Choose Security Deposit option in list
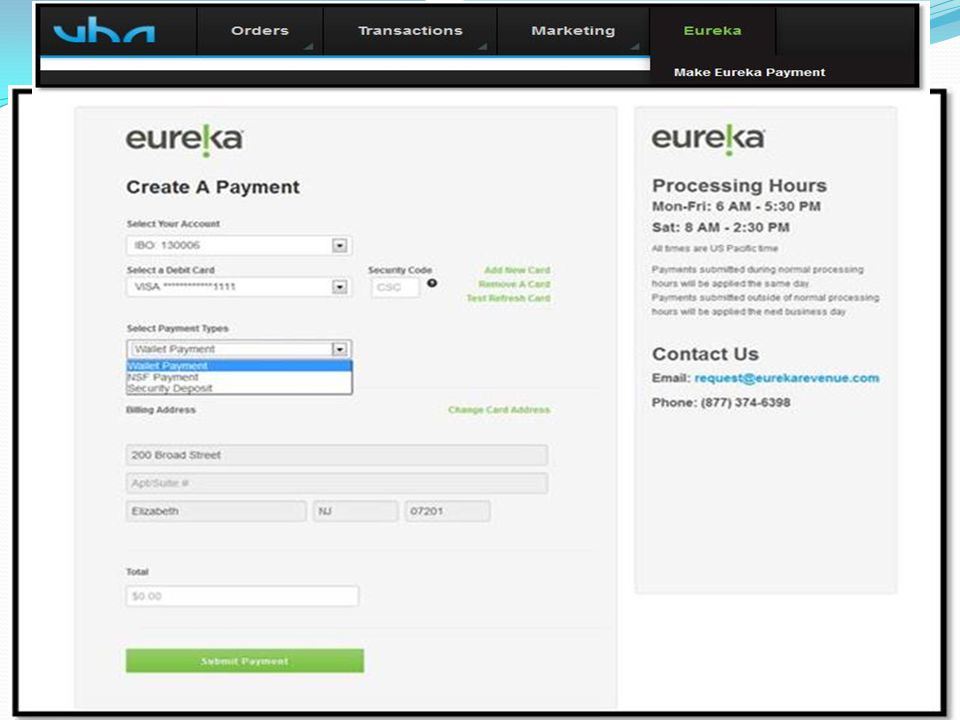The width and height of the screenshot is (960, 720). (239, 388)
